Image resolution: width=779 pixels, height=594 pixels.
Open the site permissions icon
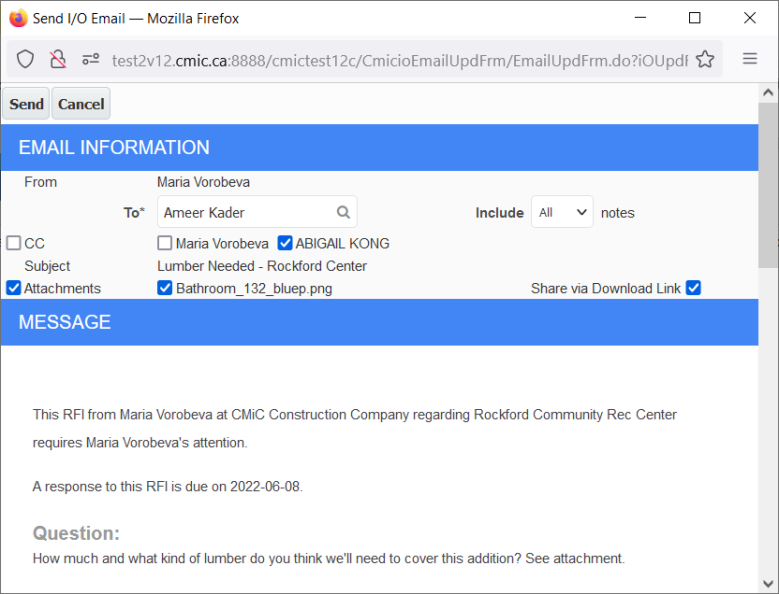point(90,59)
